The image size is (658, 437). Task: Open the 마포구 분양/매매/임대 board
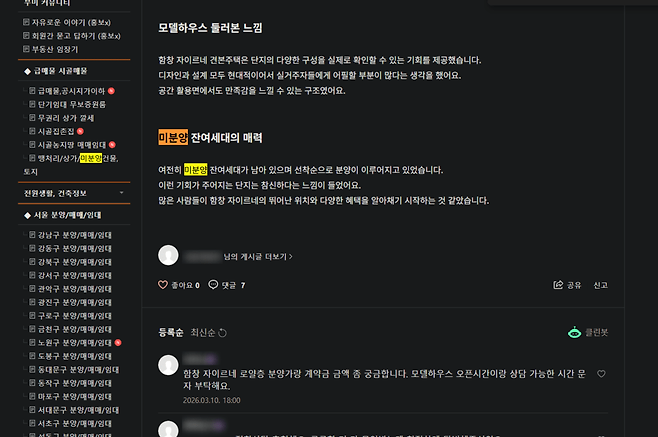[75, 396]
